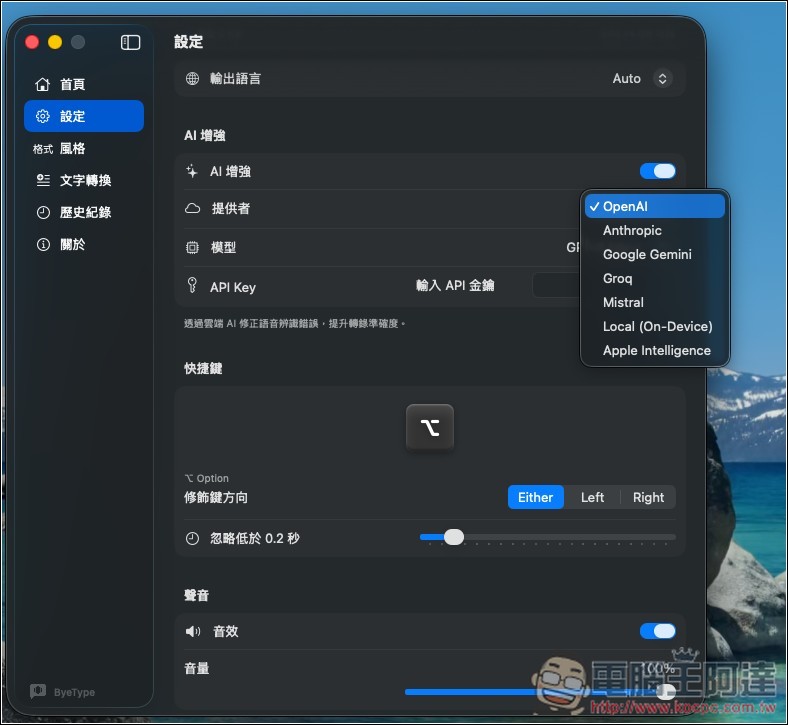The height and width of the screenshot is (725, 788).
Task: Choose Groq as provider
Action: pyautogui.click(x=654, y=278)
